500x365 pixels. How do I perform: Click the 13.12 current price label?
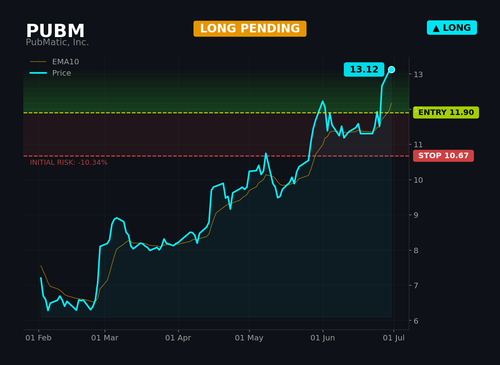[x=364, y=69]
